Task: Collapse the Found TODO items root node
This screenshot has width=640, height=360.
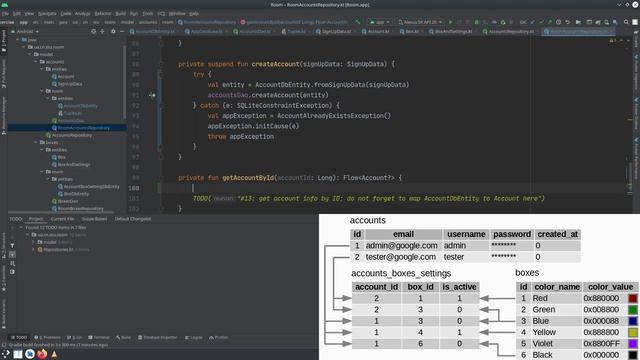Action: click(x=21, y=227)
